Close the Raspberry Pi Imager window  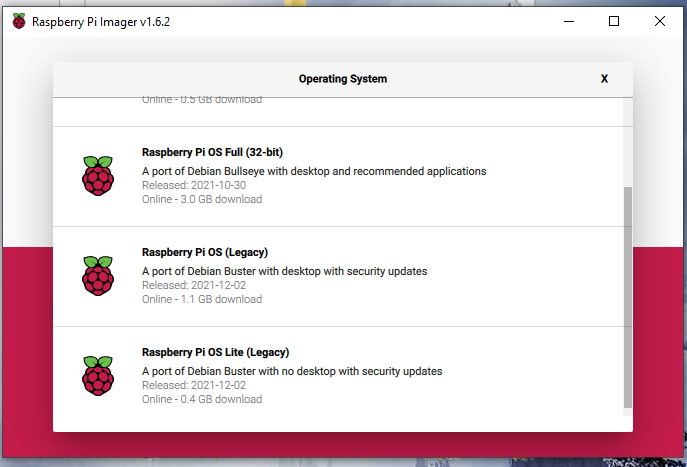pos(659,21)
